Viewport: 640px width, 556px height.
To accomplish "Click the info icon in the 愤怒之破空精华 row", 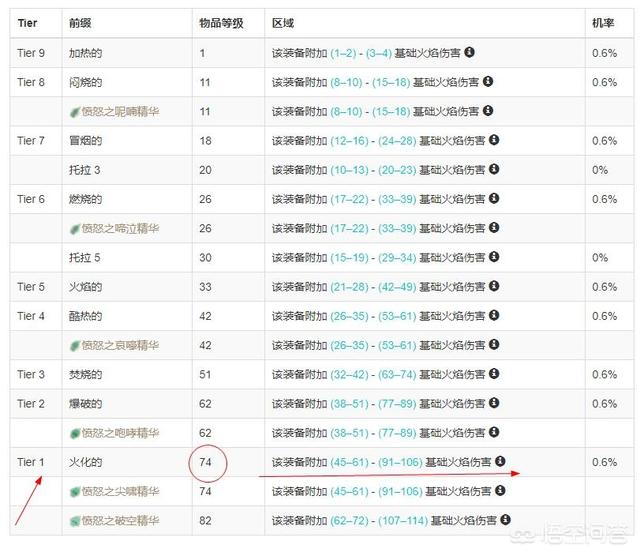I will (x=505, y=520).
